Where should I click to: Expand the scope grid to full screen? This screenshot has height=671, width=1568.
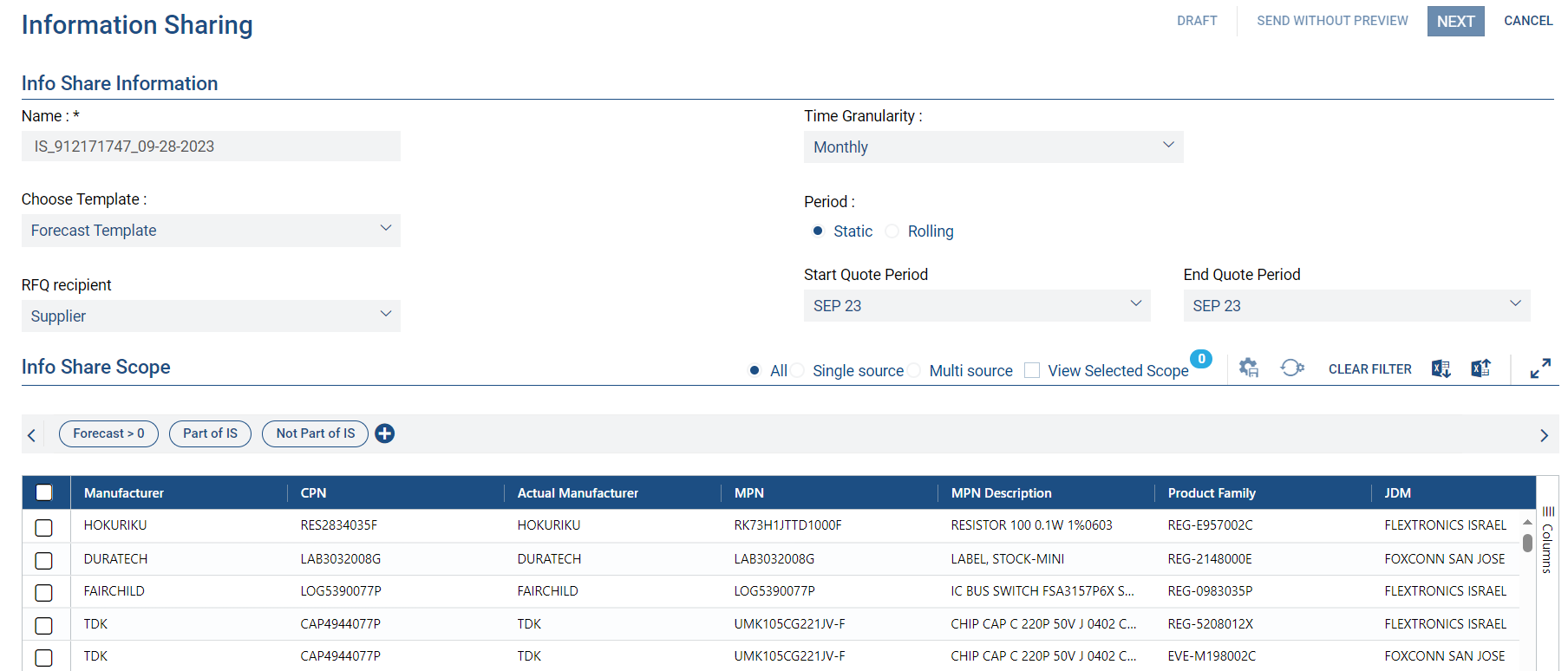(1540, 368)
